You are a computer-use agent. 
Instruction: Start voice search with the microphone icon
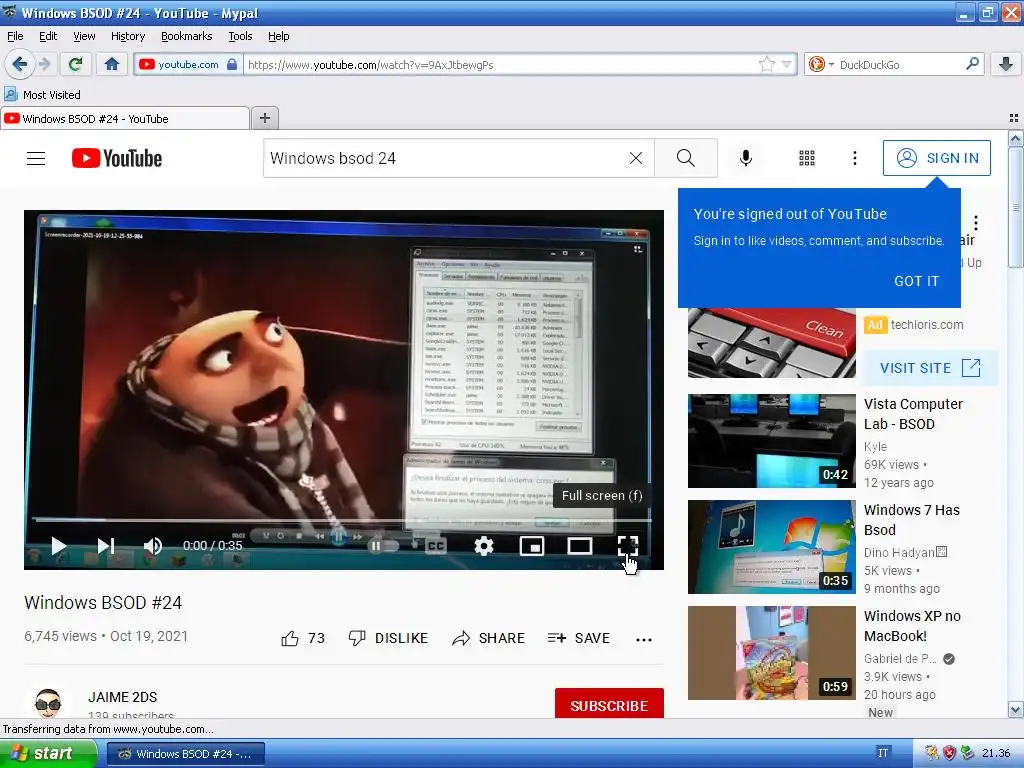coord(746,158)
